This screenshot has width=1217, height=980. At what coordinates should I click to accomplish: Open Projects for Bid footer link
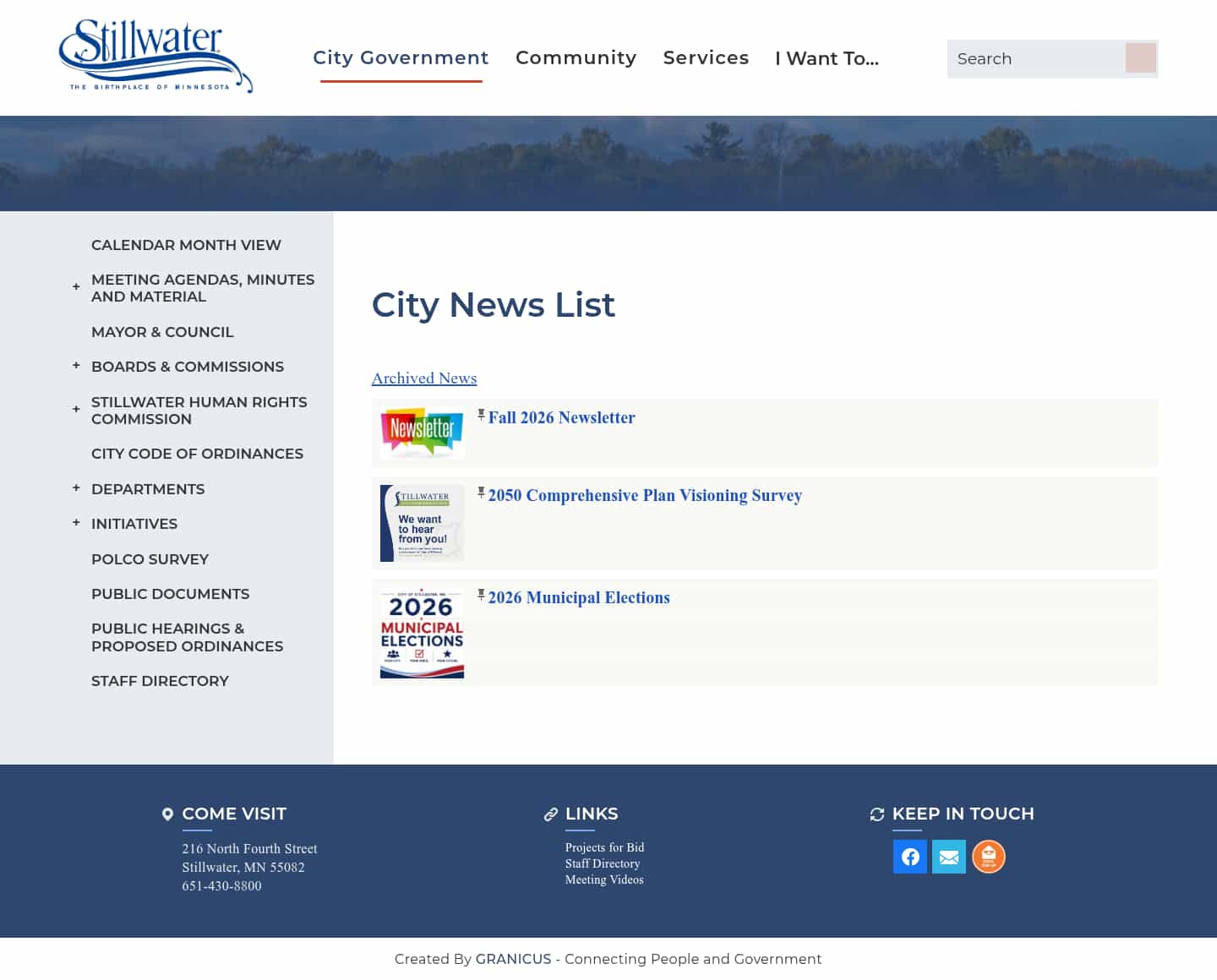604,847
